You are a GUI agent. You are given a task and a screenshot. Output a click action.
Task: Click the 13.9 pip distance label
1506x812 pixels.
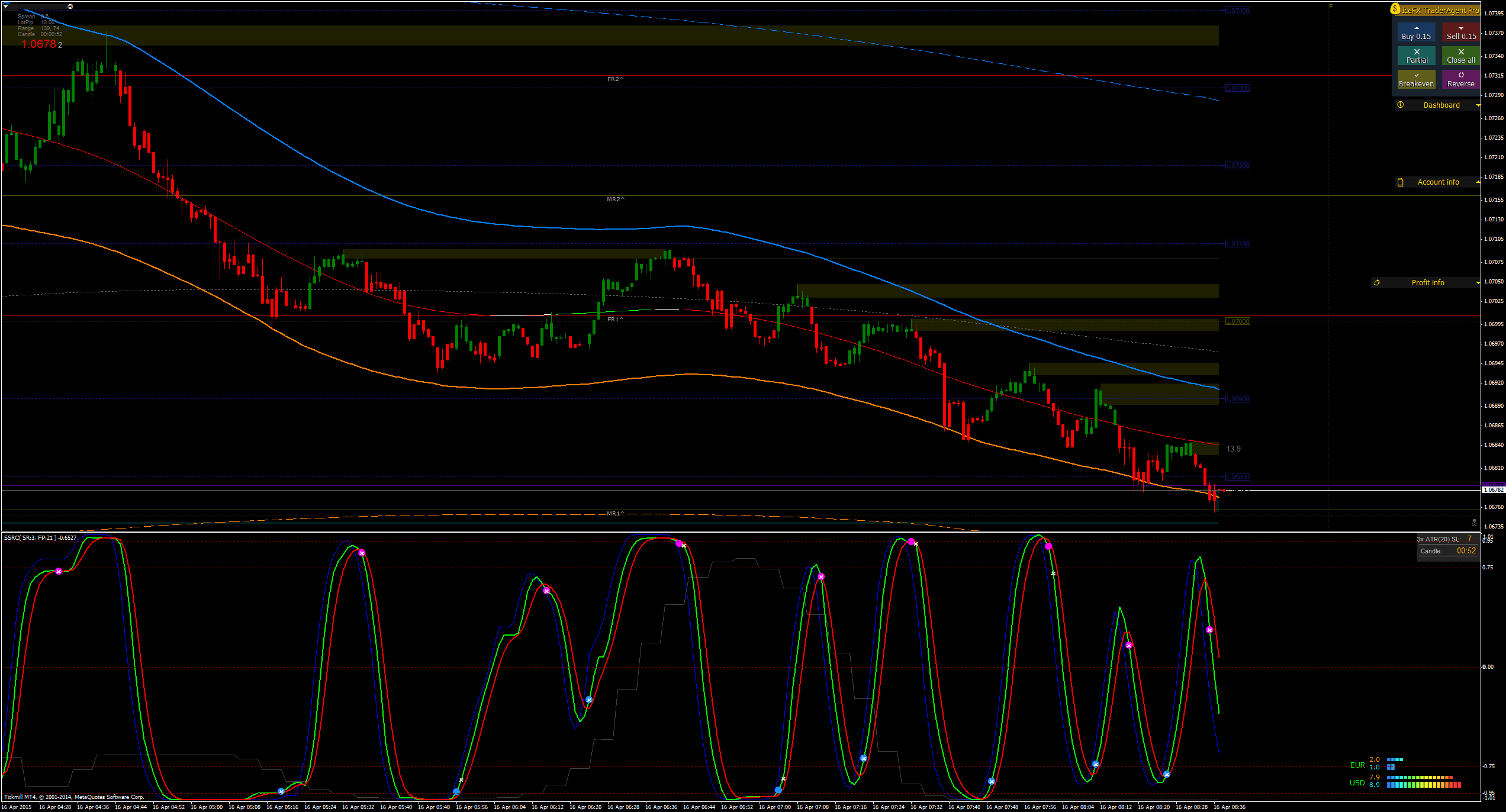tap(1234, 449)
